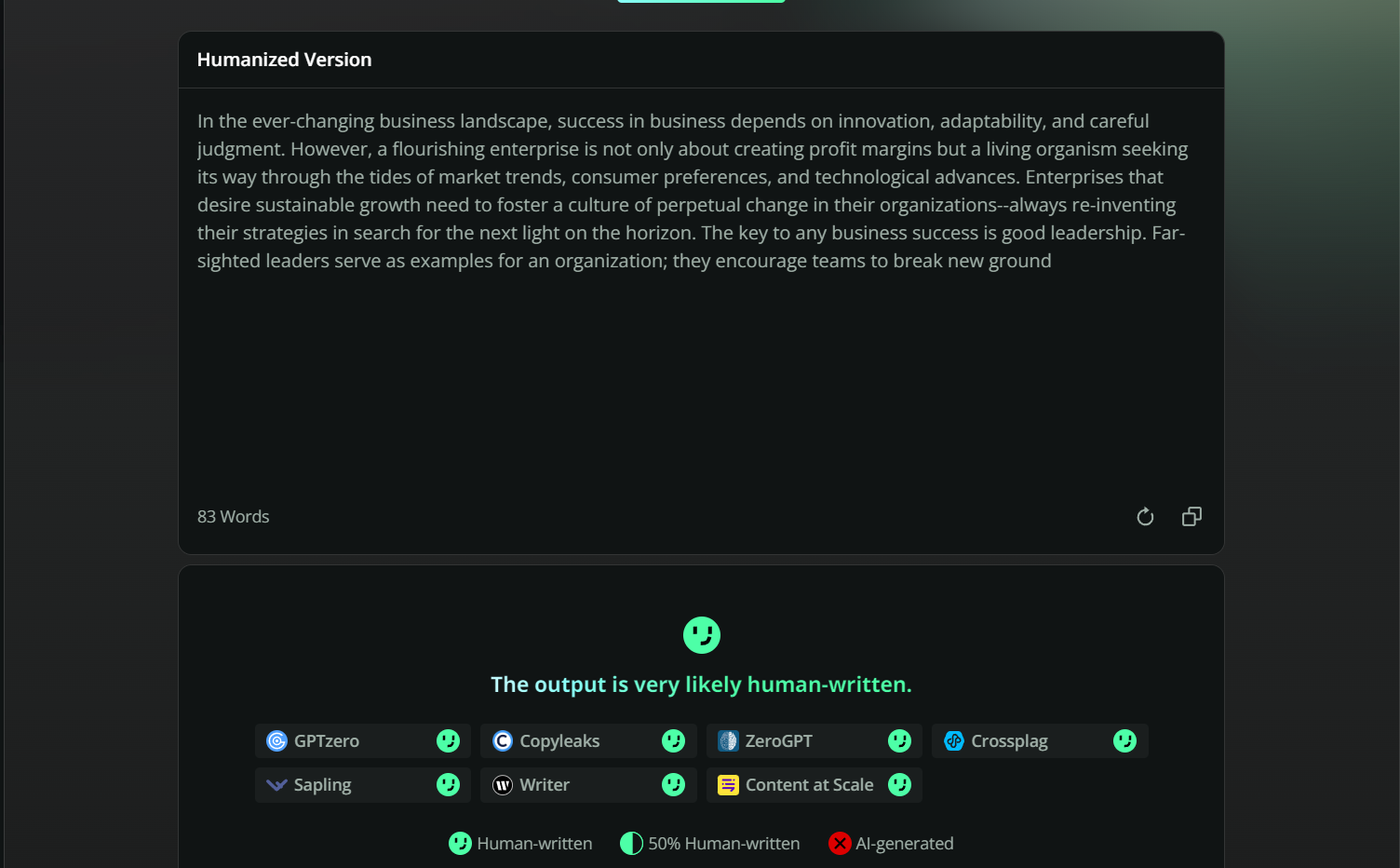The width and height of the screenshot is (1400, 868).
Task: Click the Humanized Version heading
Action: pos(284,60)
